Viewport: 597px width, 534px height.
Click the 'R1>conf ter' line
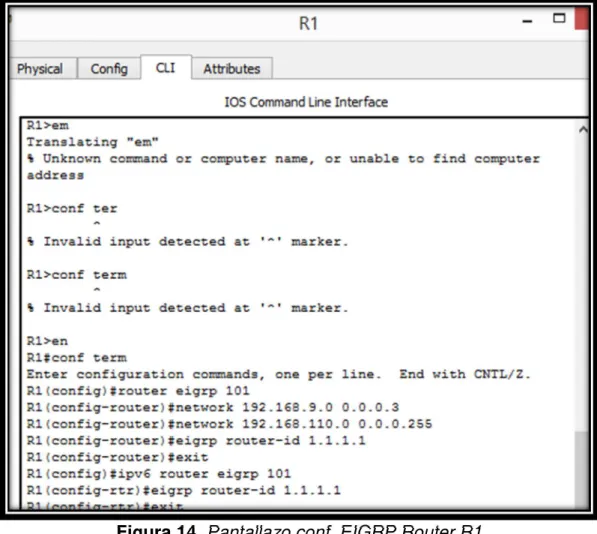(x=72, y=209)
